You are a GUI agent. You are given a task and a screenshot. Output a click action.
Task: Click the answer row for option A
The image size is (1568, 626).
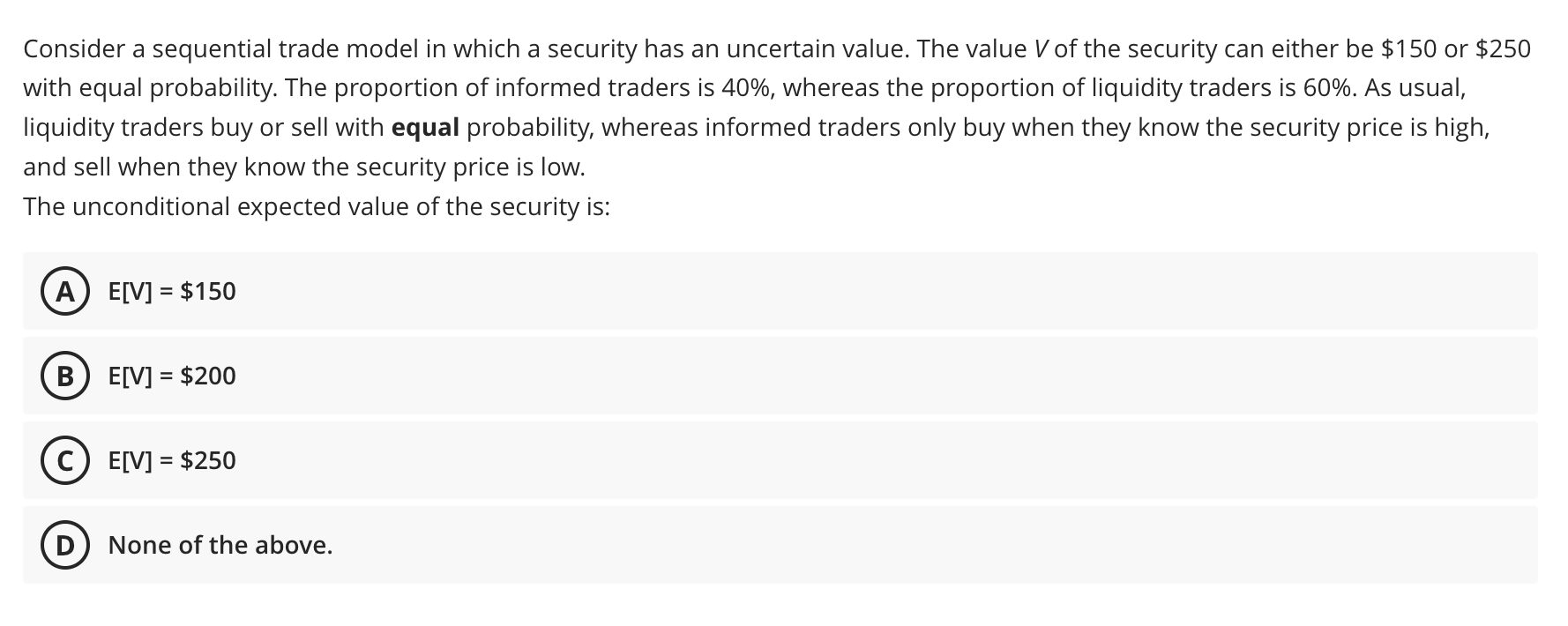pyautogui.click(x=529, y=291)
